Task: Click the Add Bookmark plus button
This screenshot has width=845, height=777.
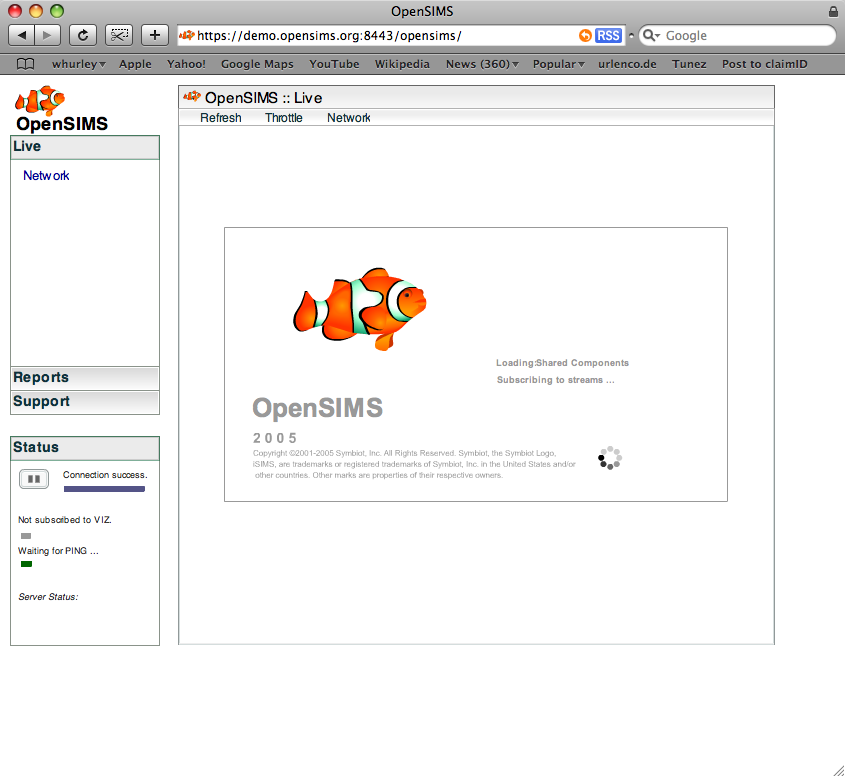Action: [x=155, y=35]
